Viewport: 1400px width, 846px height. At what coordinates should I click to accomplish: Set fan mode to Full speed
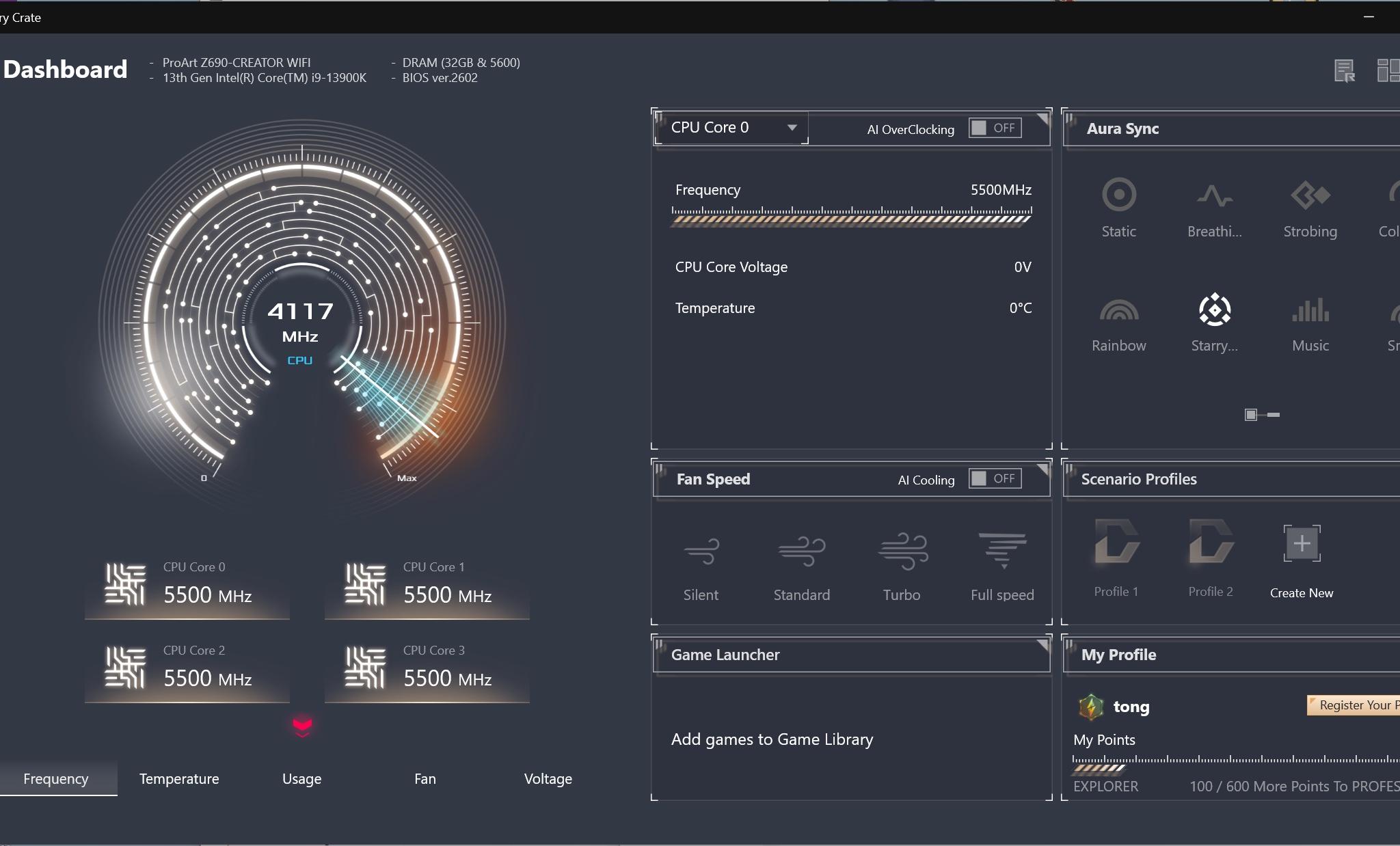[x=1002, y=567]
